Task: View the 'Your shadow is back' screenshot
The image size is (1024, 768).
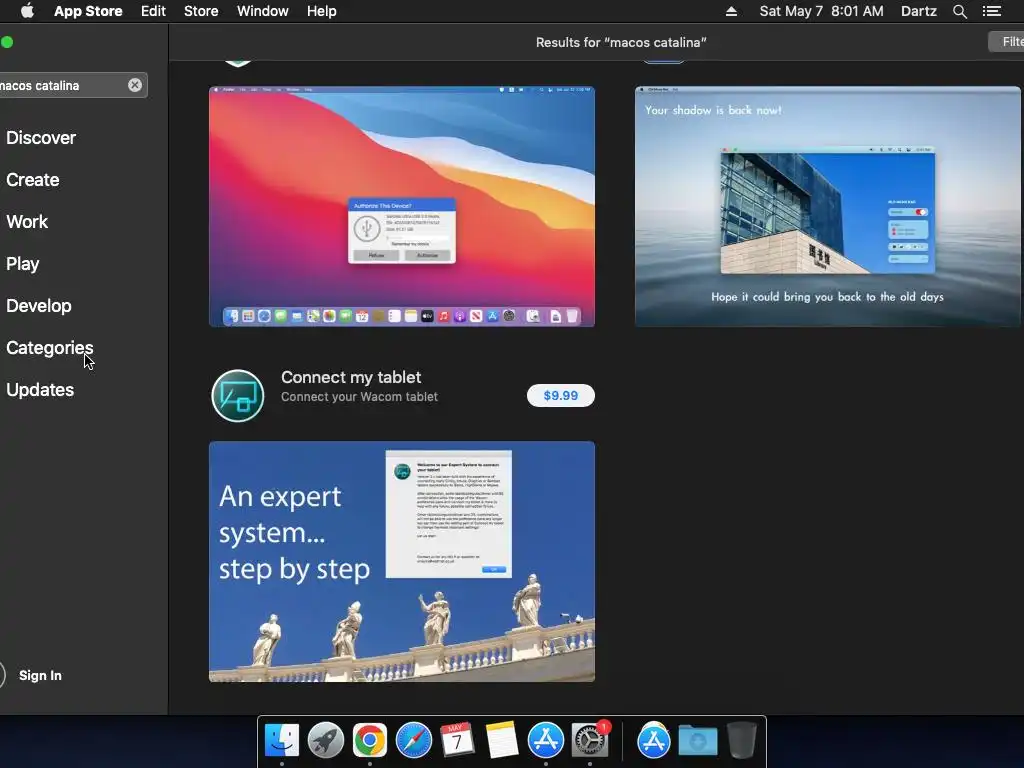Action: 827,206
